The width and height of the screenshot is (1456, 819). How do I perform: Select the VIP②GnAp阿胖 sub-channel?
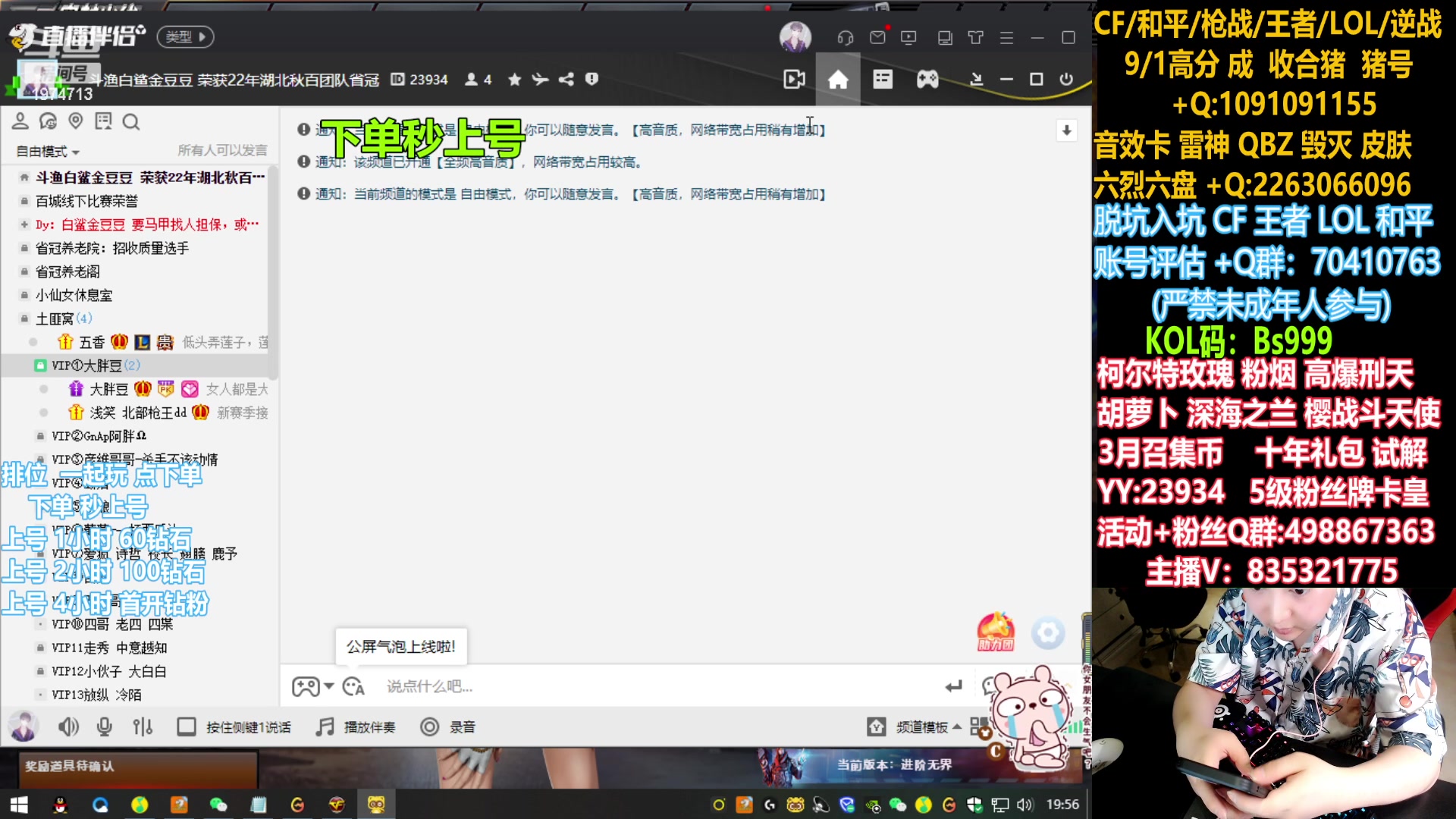(99, 436)
